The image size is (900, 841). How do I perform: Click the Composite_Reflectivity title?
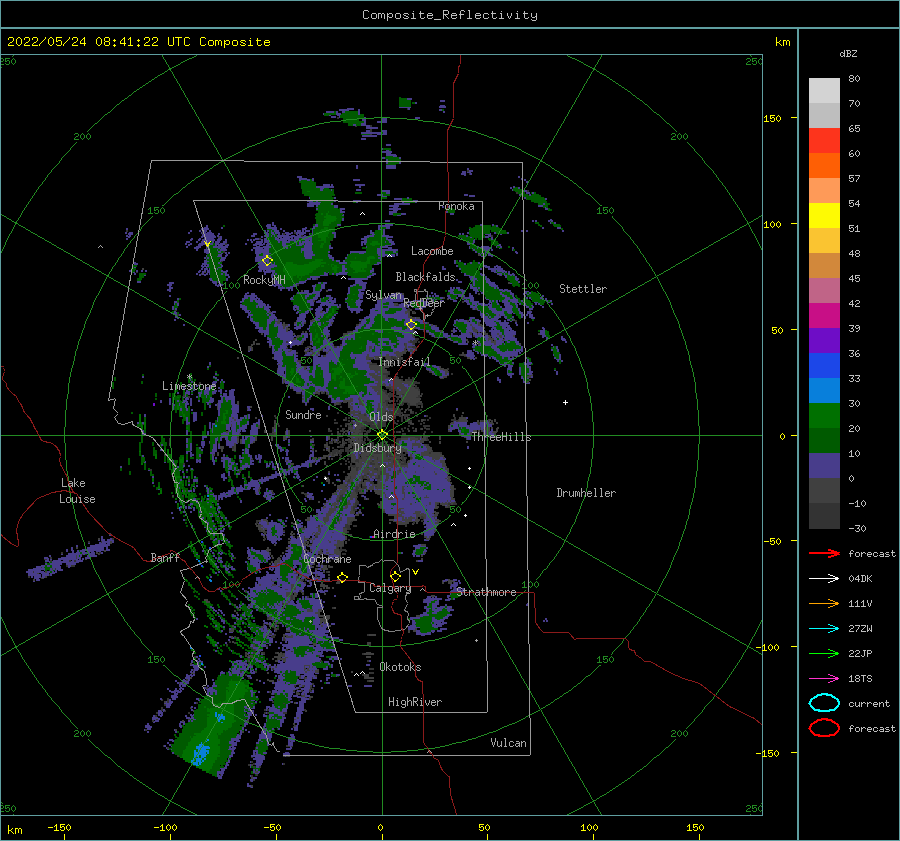pyautogui.click(x=450, y=15)
